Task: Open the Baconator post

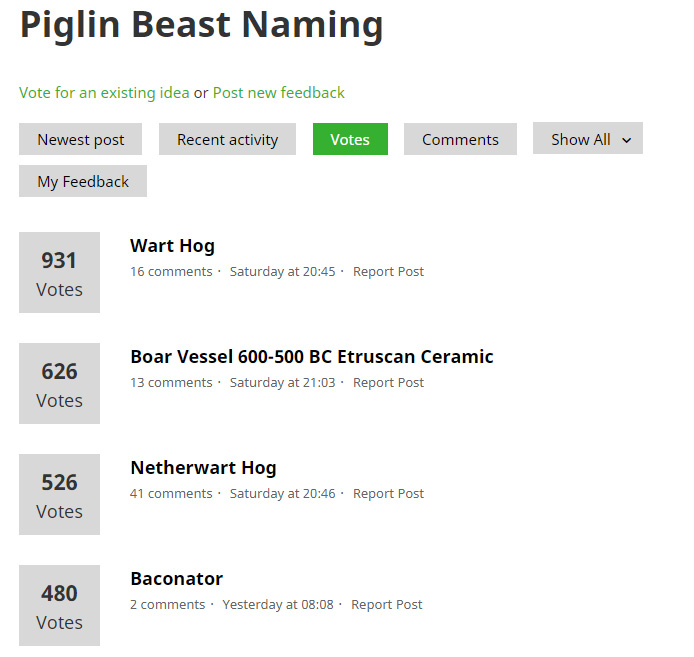Action: 176,578
